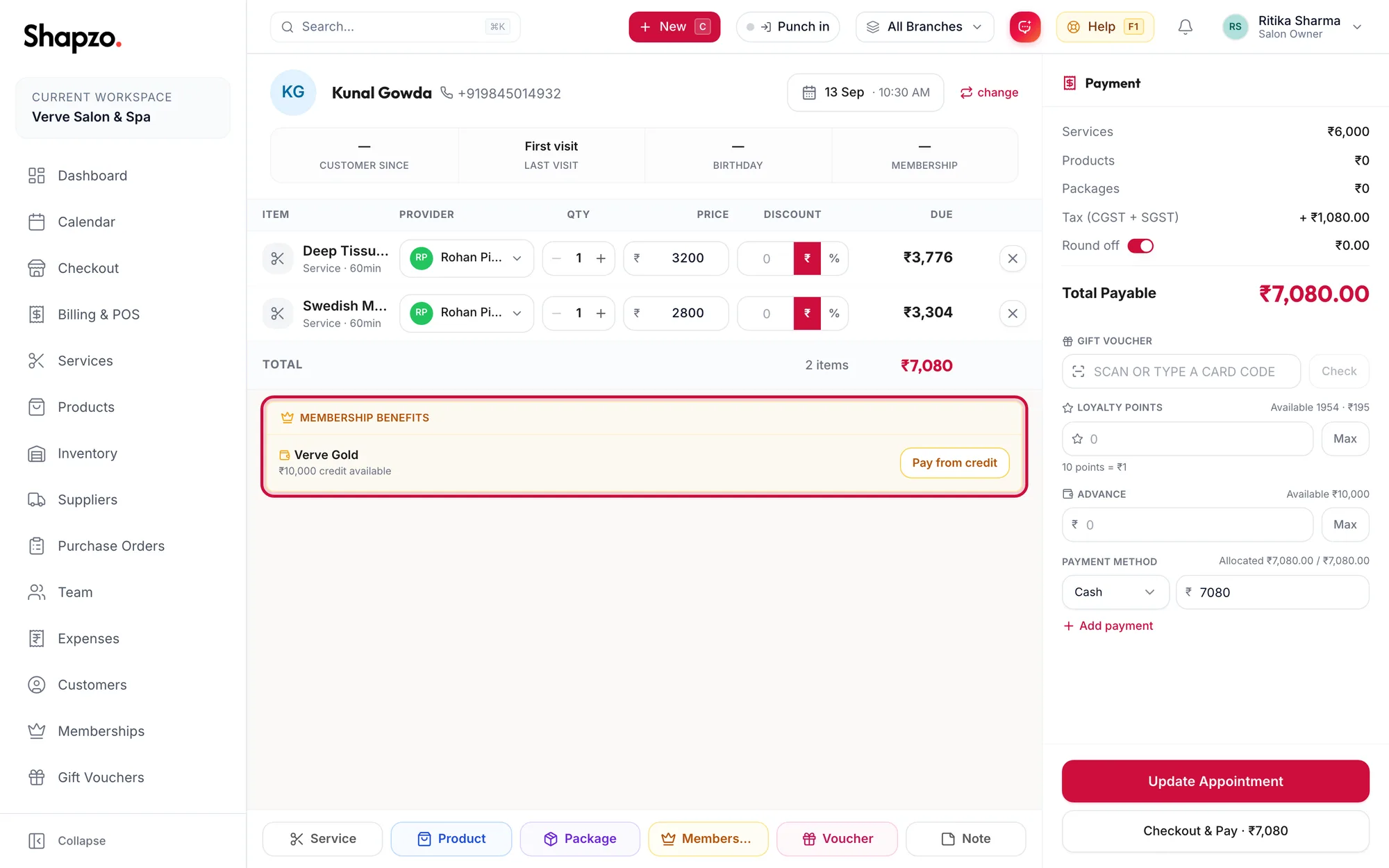Open Calendar from the sidebar
Screen dimensions: 1389x868
click(123, 222)
